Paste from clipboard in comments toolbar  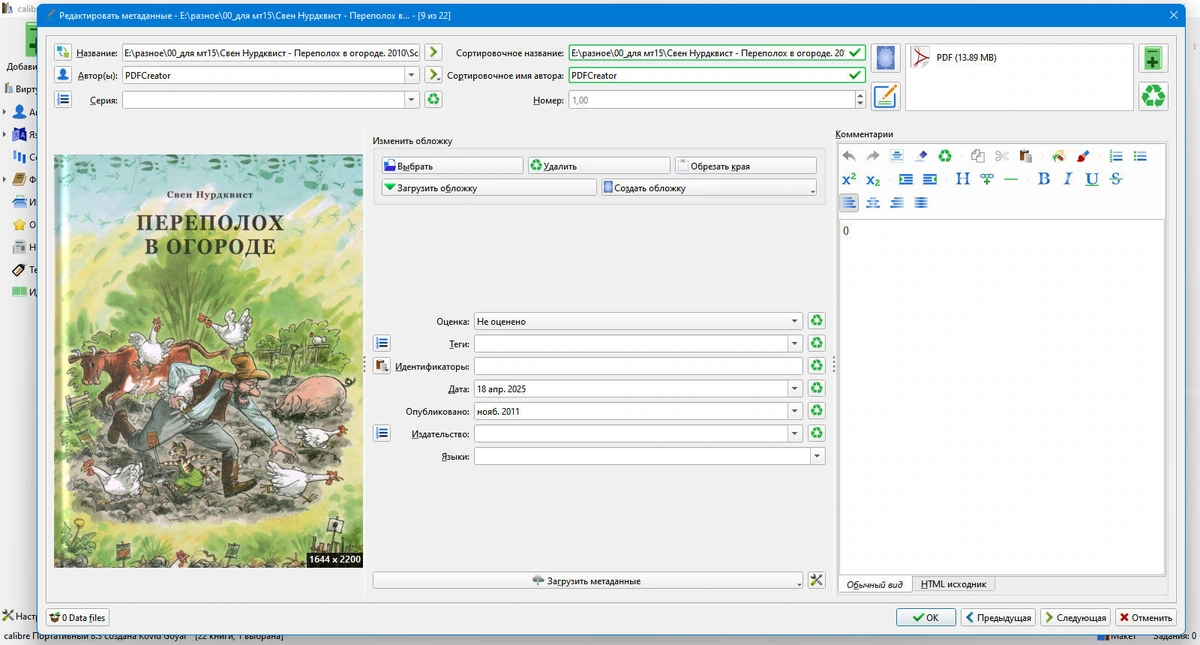[x=1026, y=156]
